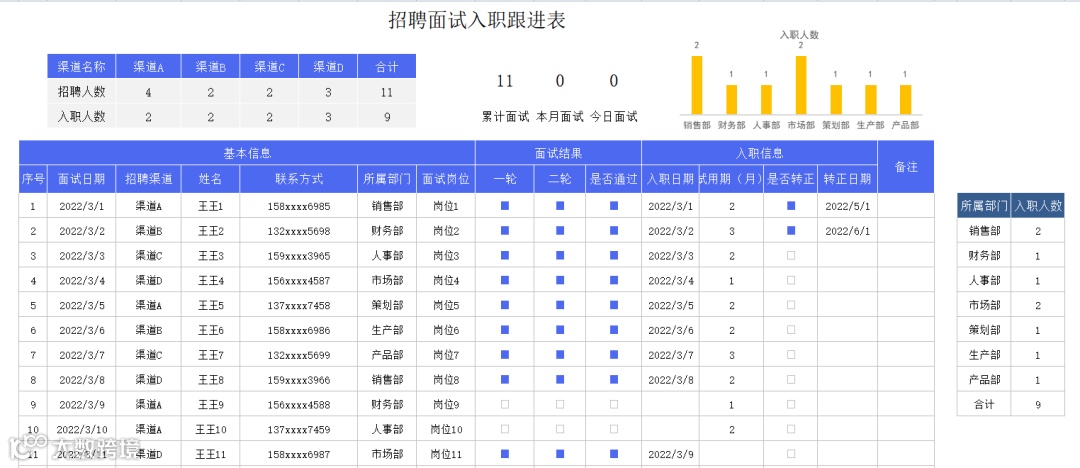Select the 入职人数 chart title
Image resolution: width=1080 pixels, height=468 pixels.
pyautogui.click(x=799, y=34)
